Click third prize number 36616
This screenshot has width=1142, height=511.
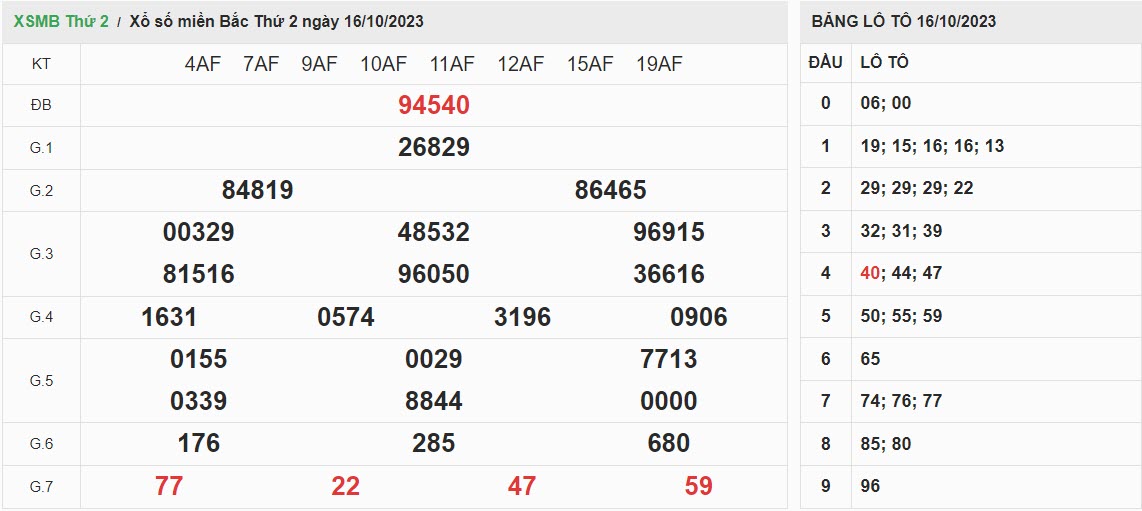coord(668,274)
